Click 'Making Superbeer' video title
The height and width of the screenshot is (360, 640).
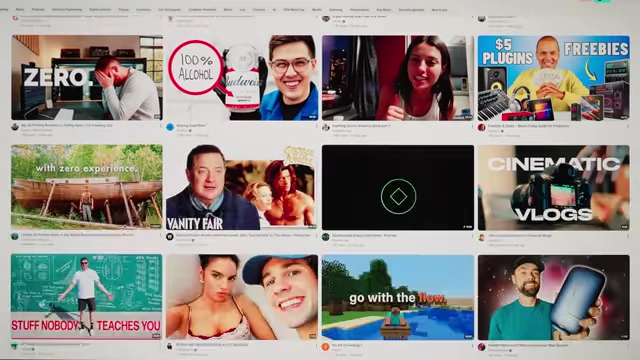(x=192, y=125)
